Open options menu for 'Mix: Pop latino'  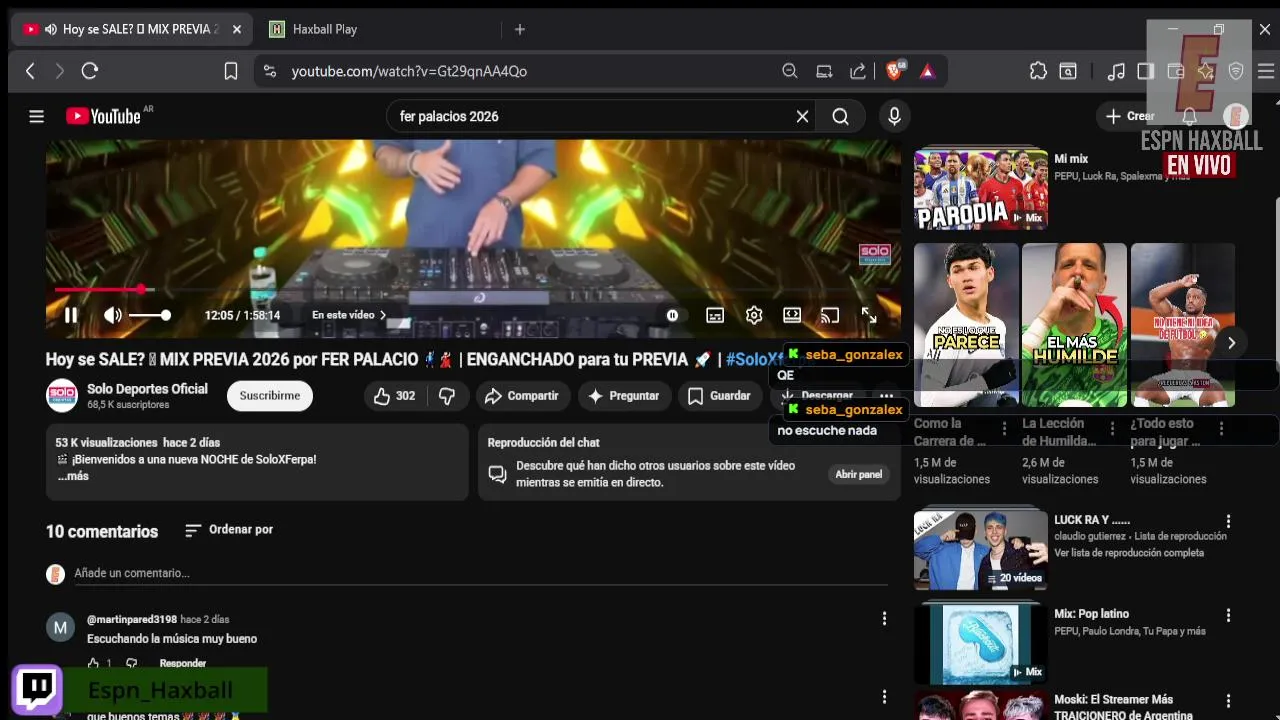pos(1228,615)
